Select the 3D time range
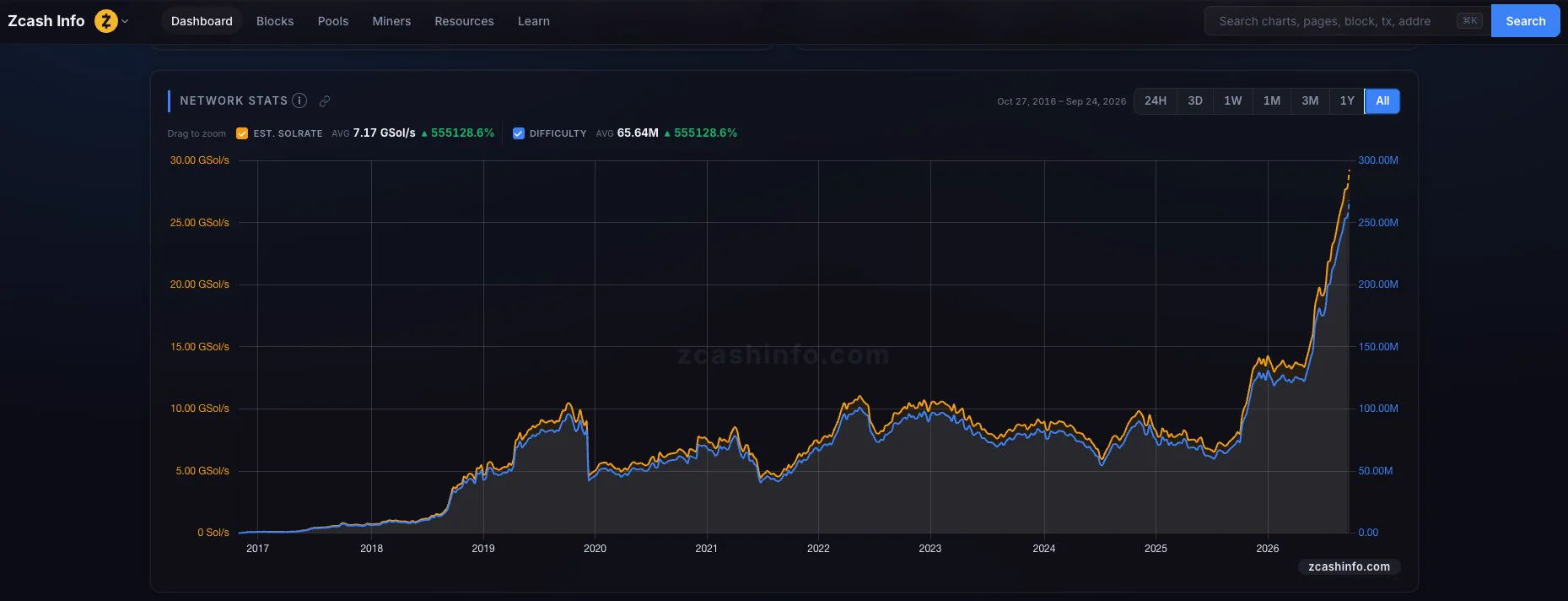The width and height of the screenshot is (1568, 601). 1195,101
